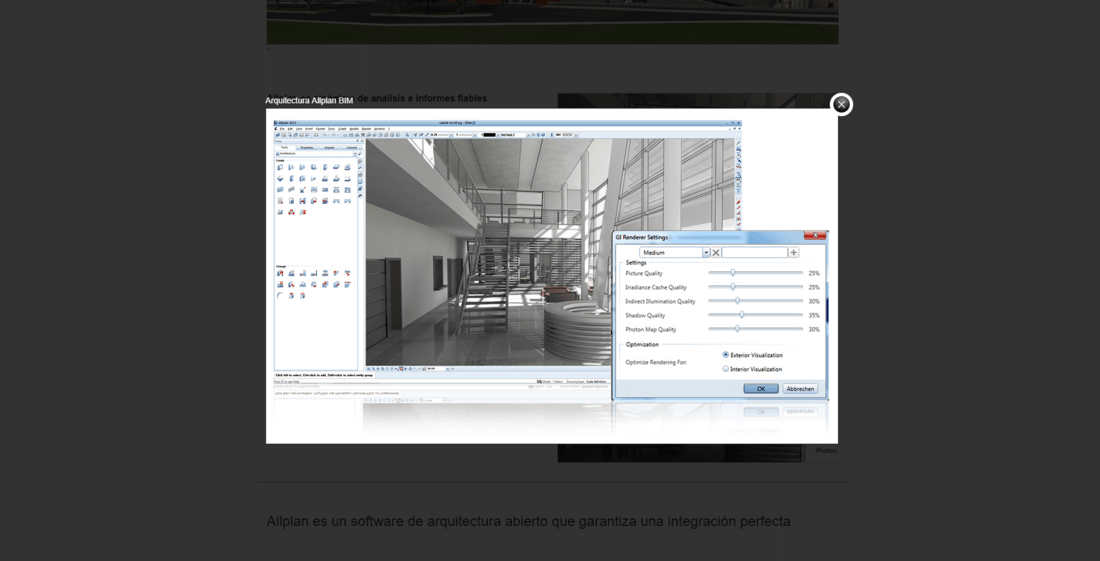Click the 35% Shadow Quality value
The height and width of the screenshot is (561, 1100).
[814, 316]
